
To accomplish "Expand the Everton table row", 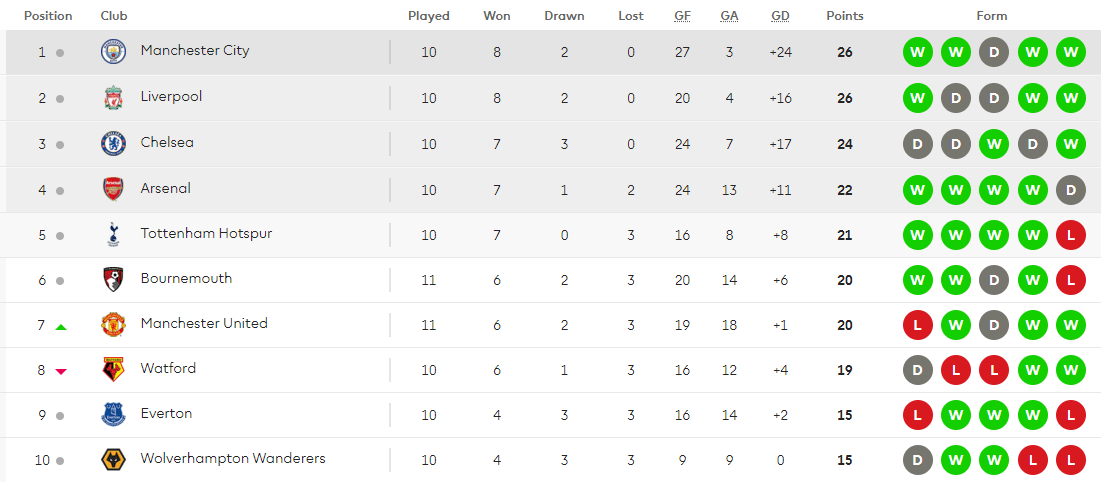I will (550, 414).
